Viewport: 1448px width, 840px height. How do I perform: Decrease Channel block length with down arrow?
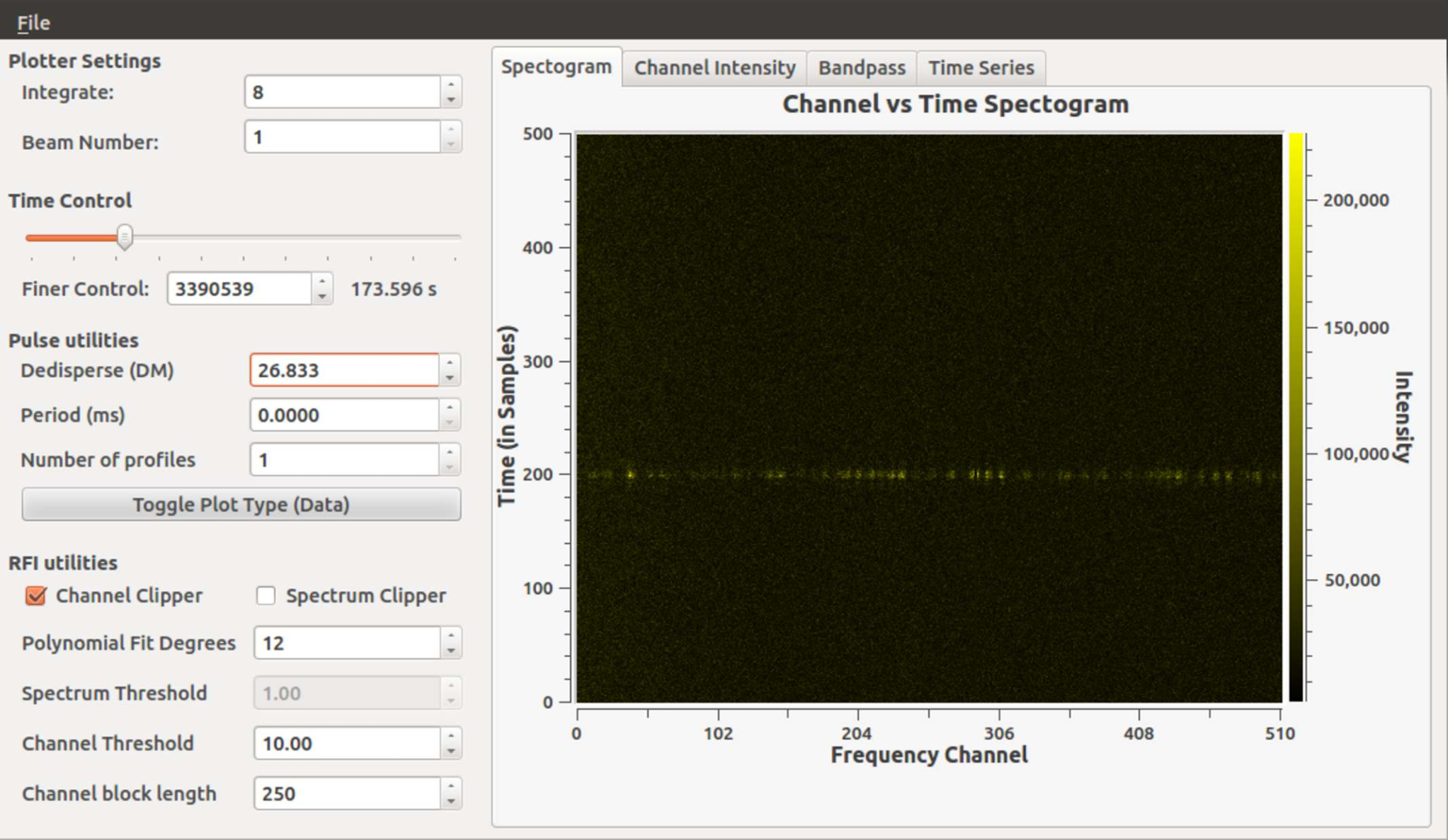(x=451, y=802)
